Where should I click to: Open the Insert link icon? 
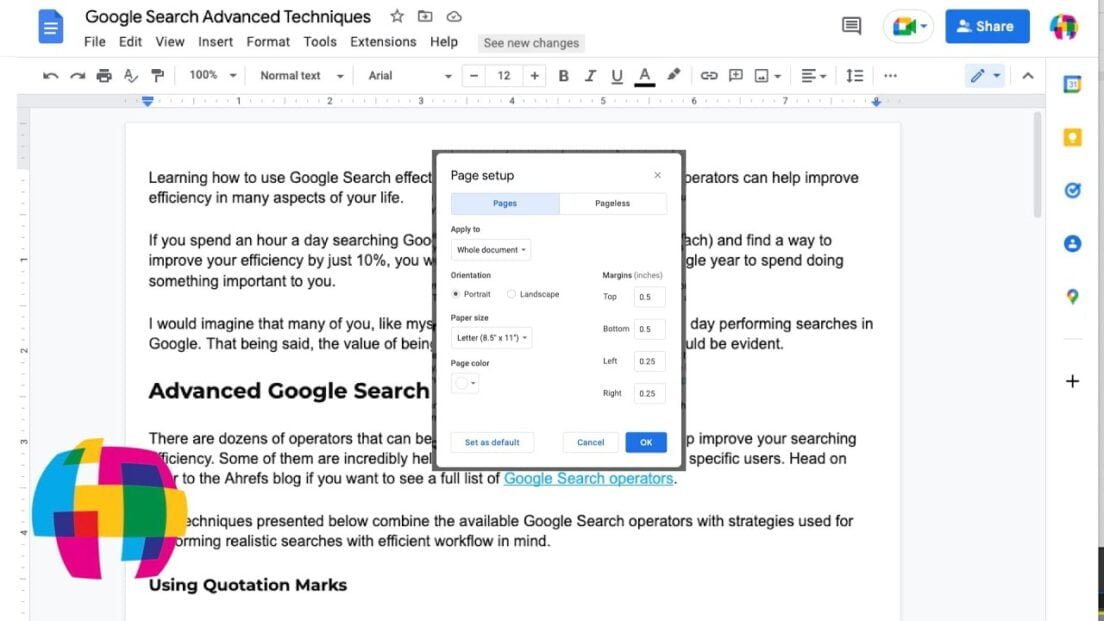[x=710, y=75]
